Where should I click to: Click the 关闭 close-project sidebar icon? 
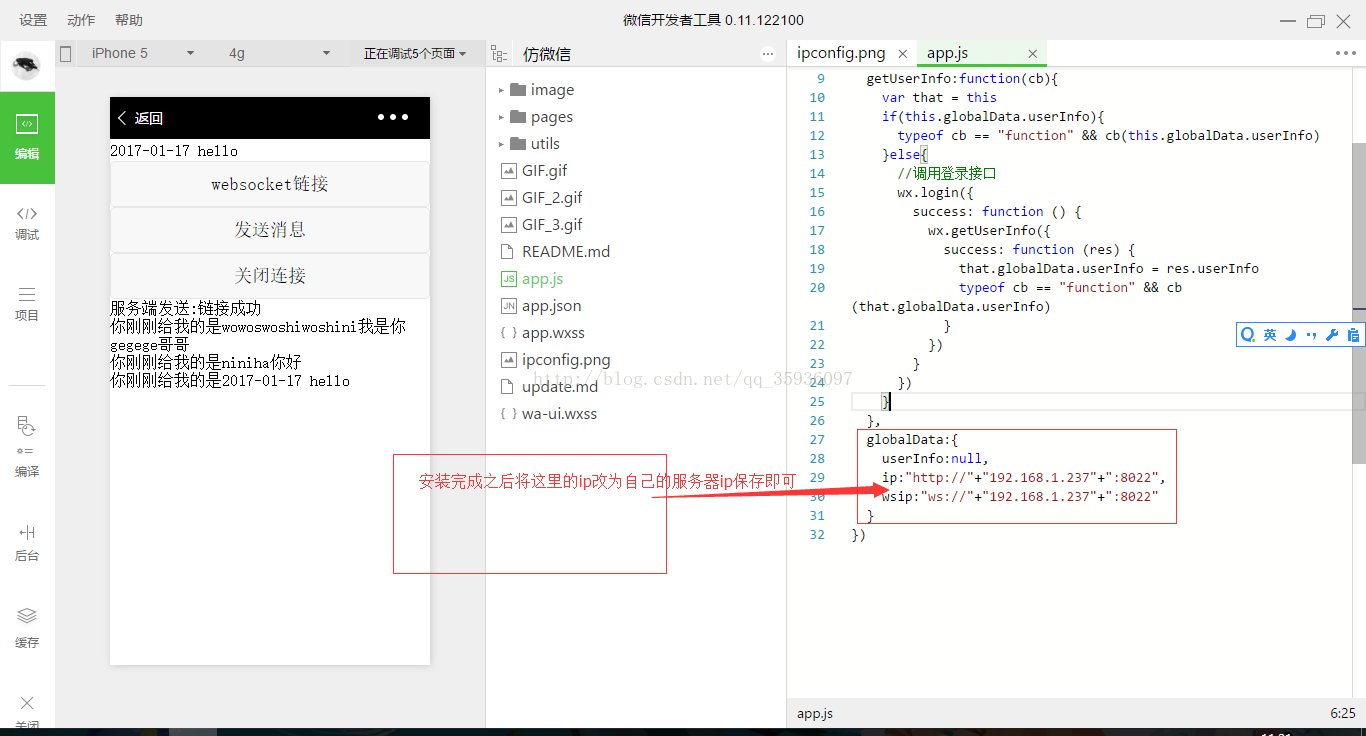[27, 712]
